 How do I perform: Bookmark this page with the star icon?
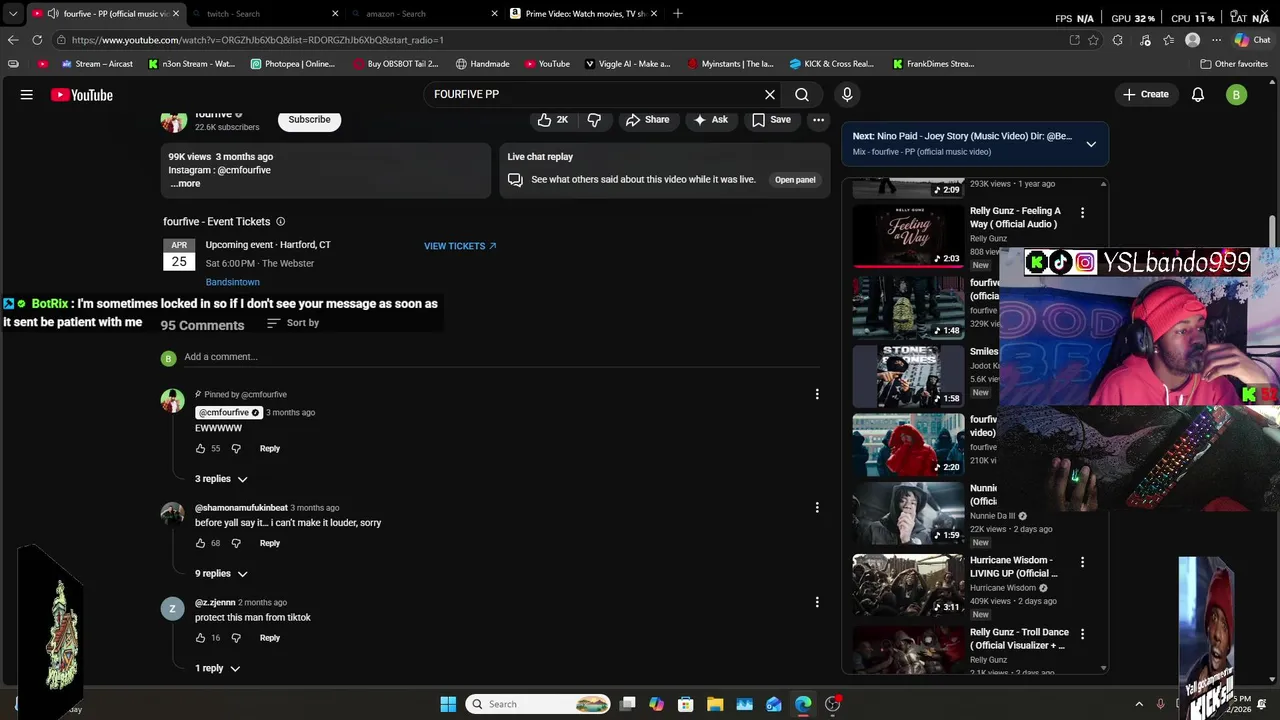point(1093,40)
